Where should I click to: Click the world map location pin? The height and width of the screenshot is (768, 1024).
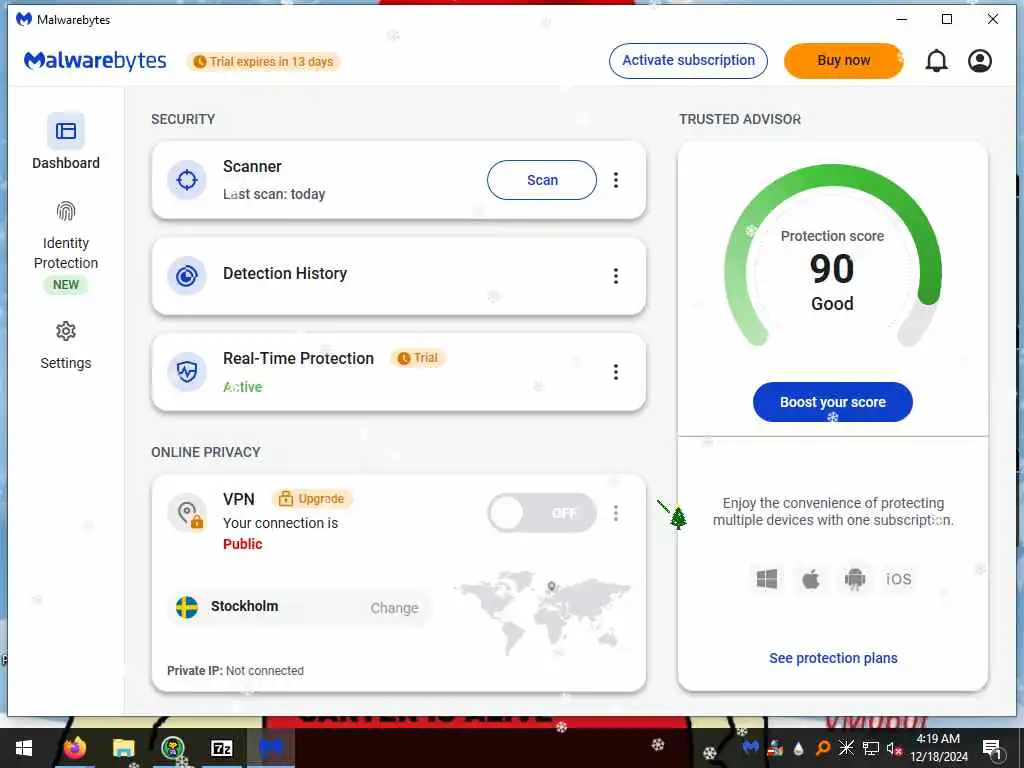(552, 586)
